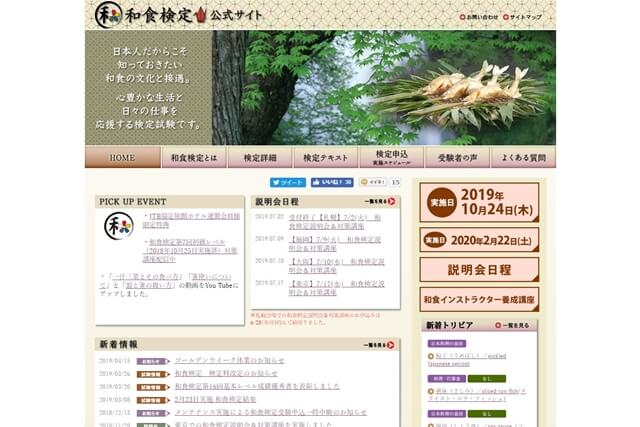Click the 和食検定 site logo in header
The image size is (640, 427).
(178, 16)
